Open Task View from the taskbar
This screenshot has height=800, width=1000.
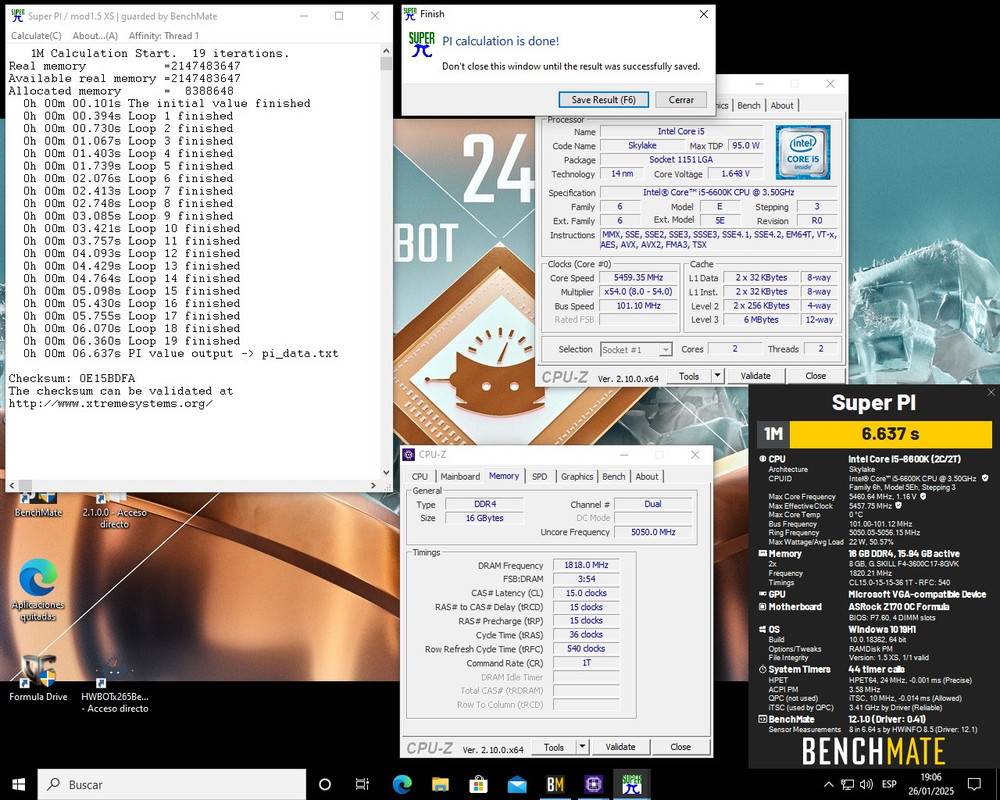pos(362,784)
